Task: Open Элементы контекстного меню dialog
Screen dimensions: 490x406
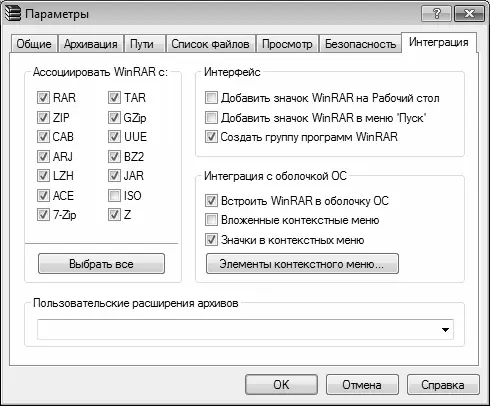Action: (x=302, y=264)
